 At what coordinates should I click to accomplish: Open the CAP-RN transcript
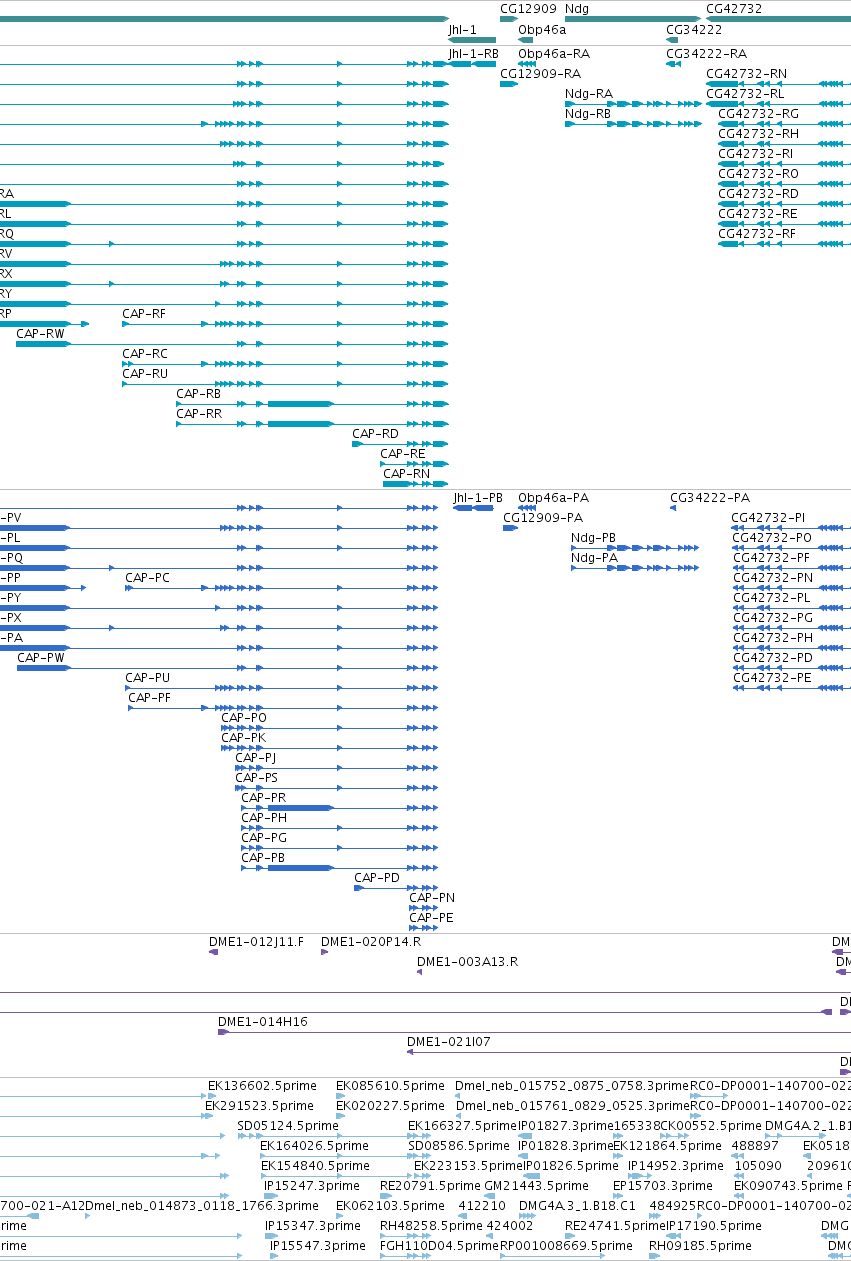[416, 484]
